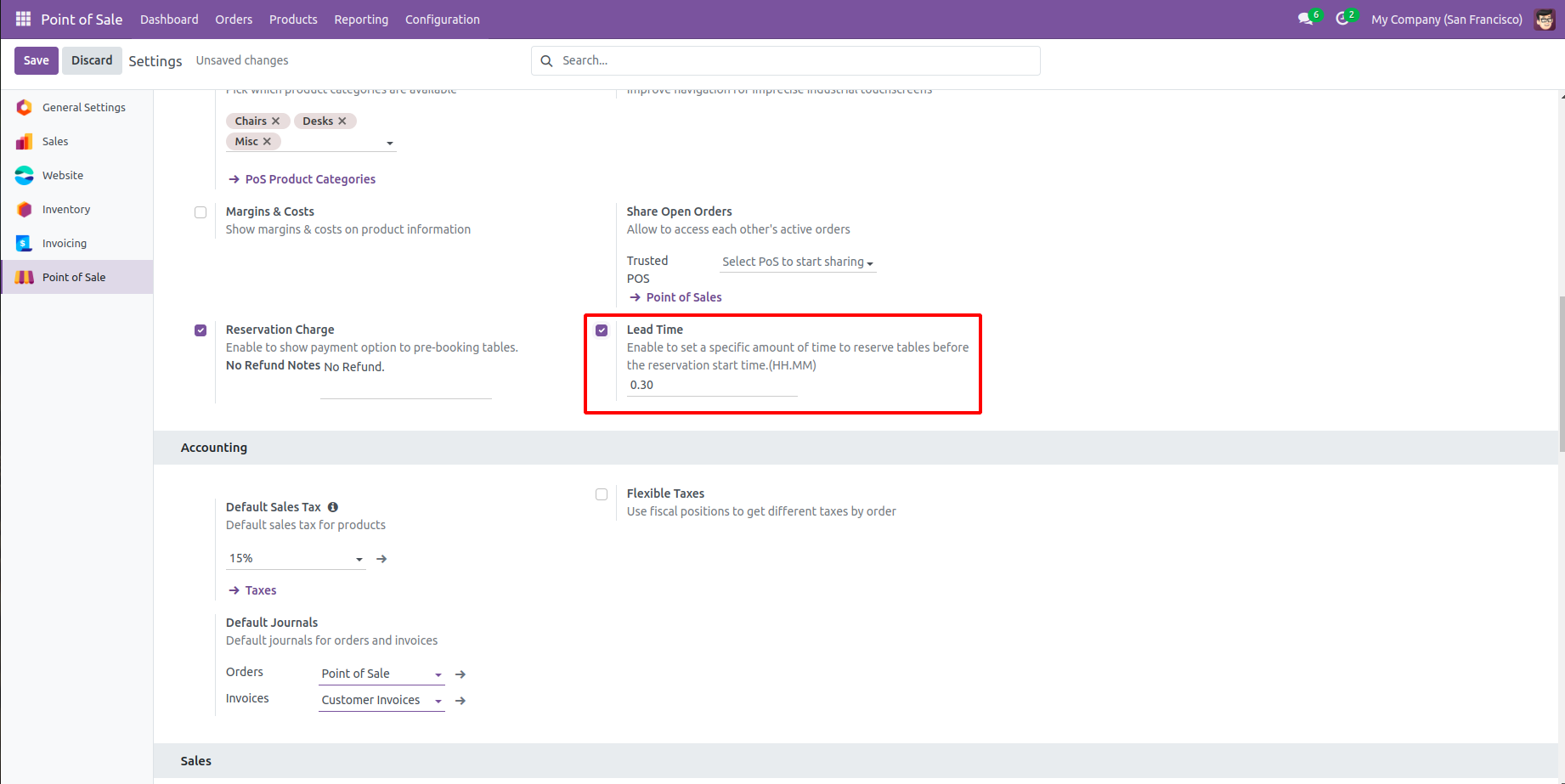The image size is (1565, 784).
Task: Follow the PoS Product Categories link
Action: click(310, 179)
